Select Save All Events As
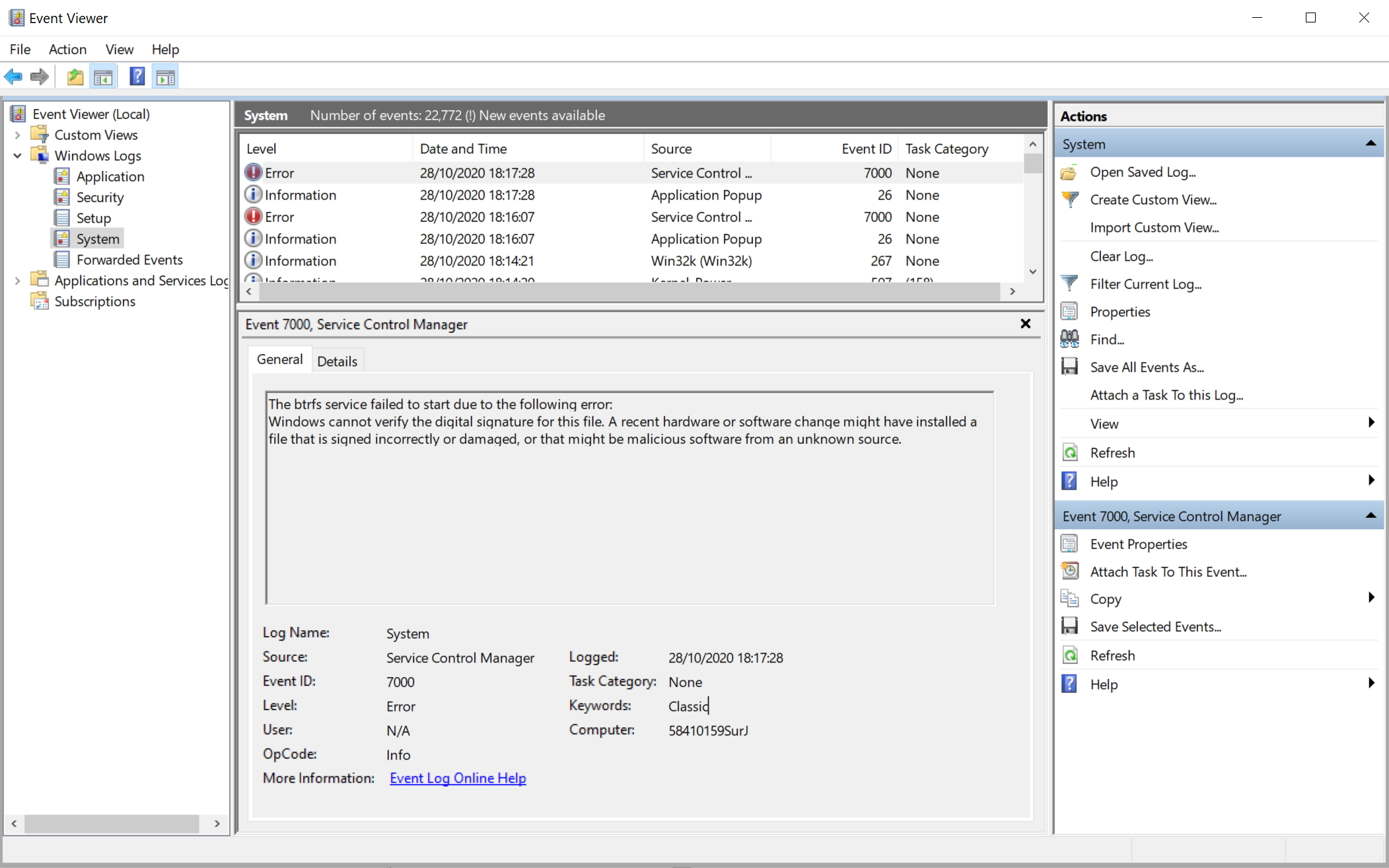The height and width of the screenshot is (868, 1389). click(x=1147, y=367)
